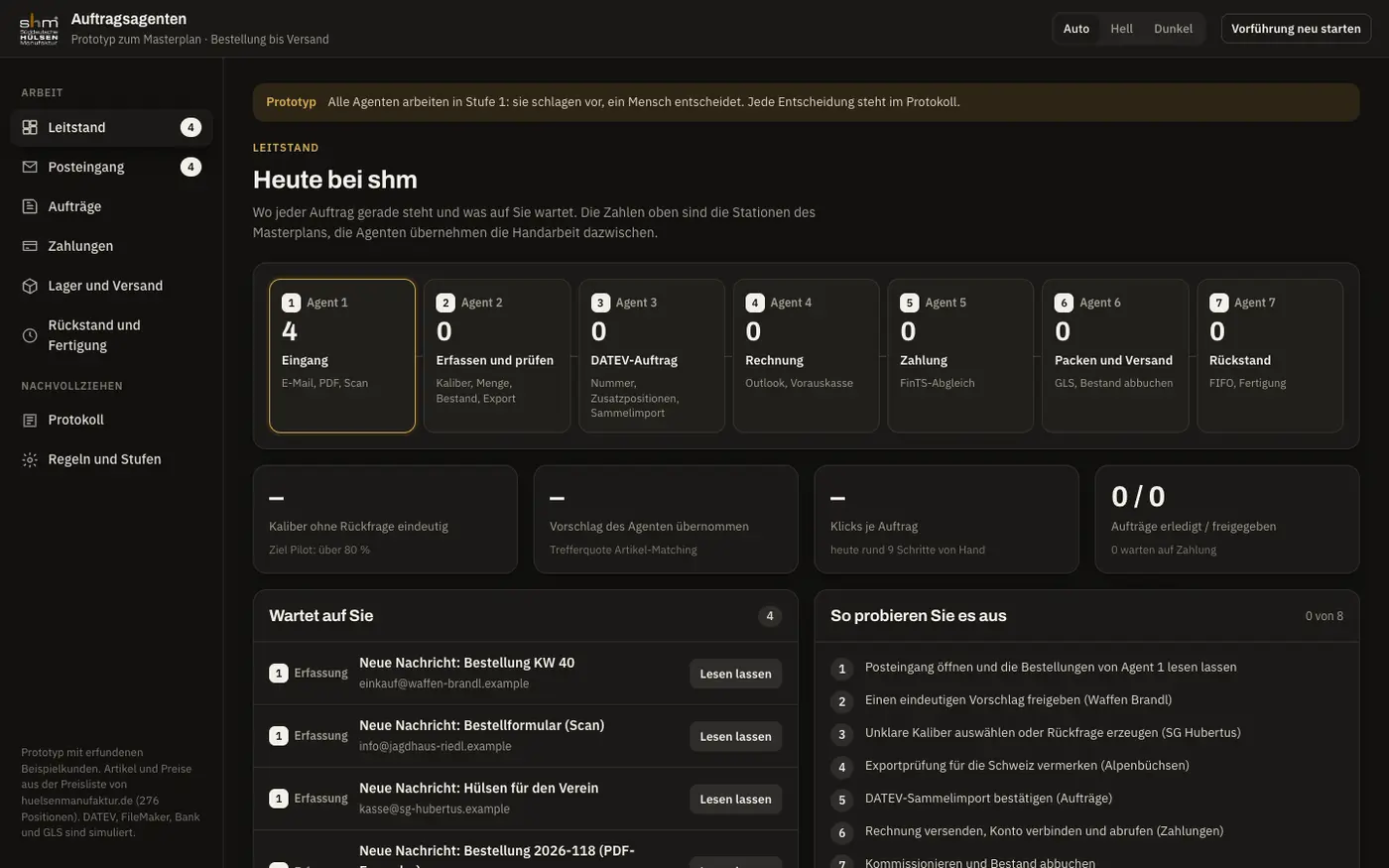Click the Protokoll list icon
The width and height of the screenshot is (1389, 868).
point(30,420)
